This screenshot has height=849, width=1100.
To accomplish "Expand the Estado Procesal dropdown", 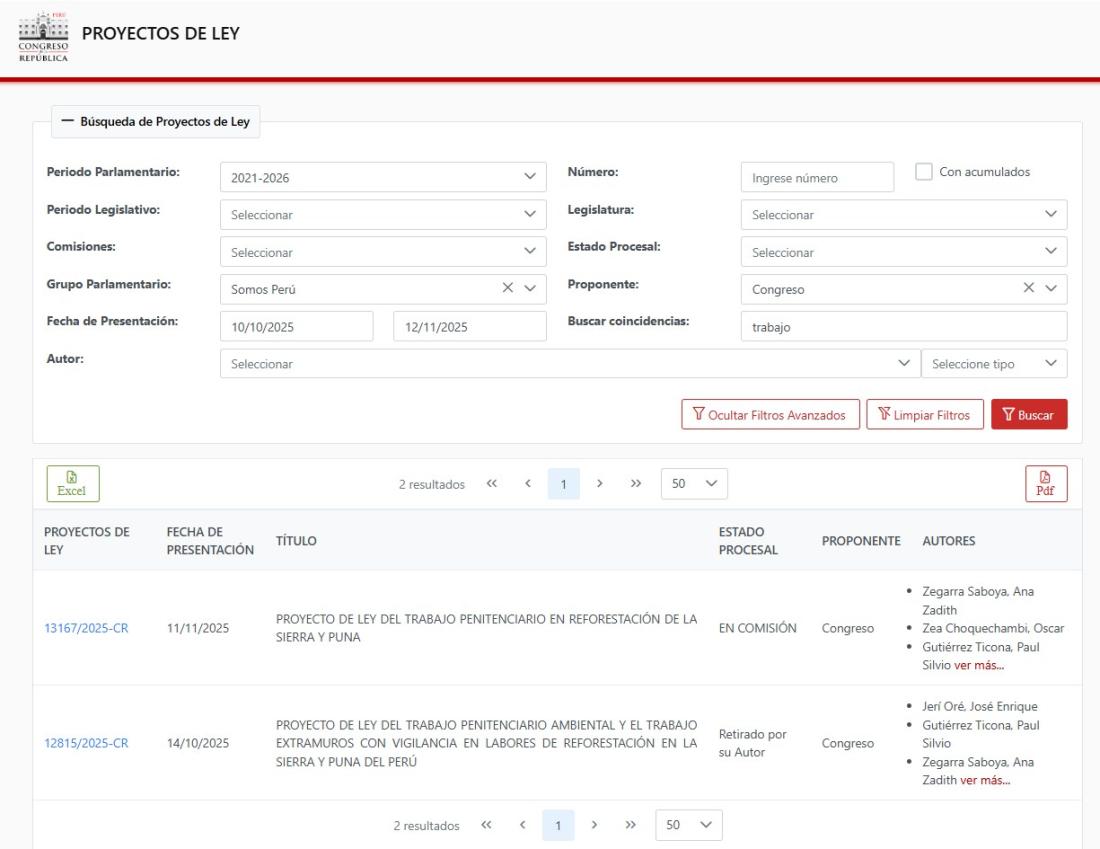I will click(x=903, y=252).
